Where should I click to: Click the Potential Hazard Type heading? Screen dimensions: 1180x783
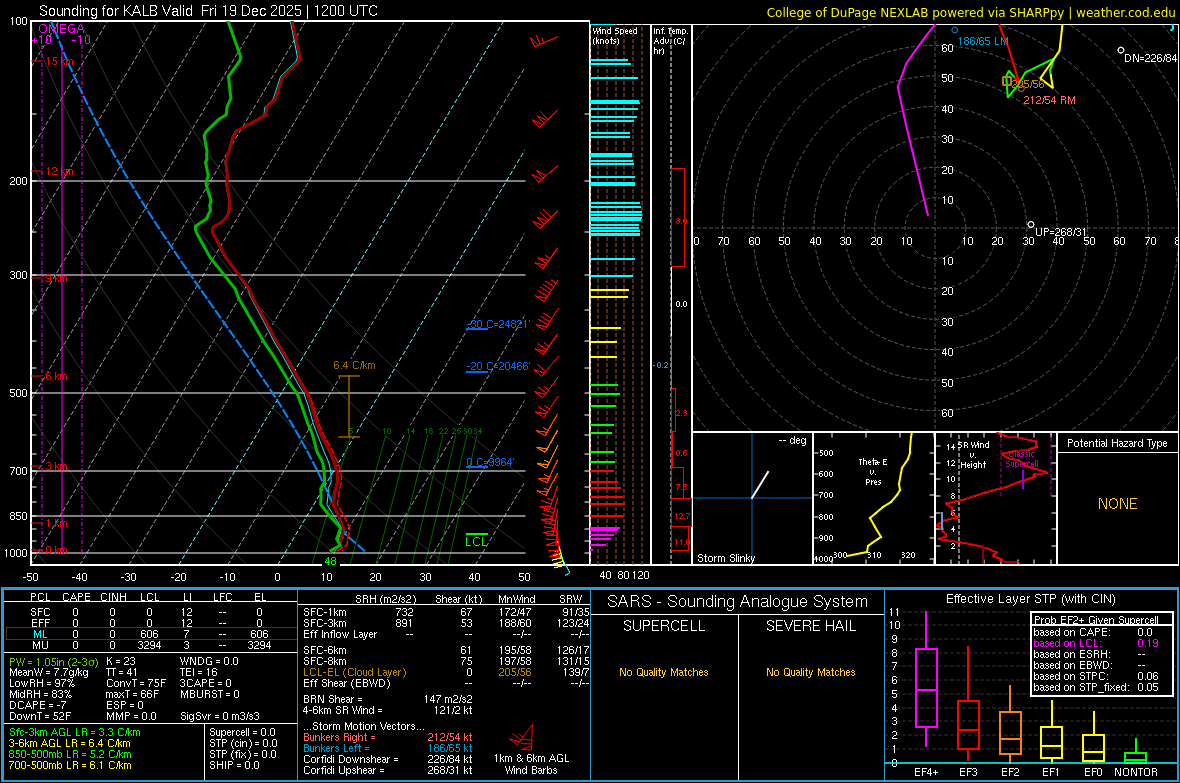pyautogui.click(x=1117, y=443)
